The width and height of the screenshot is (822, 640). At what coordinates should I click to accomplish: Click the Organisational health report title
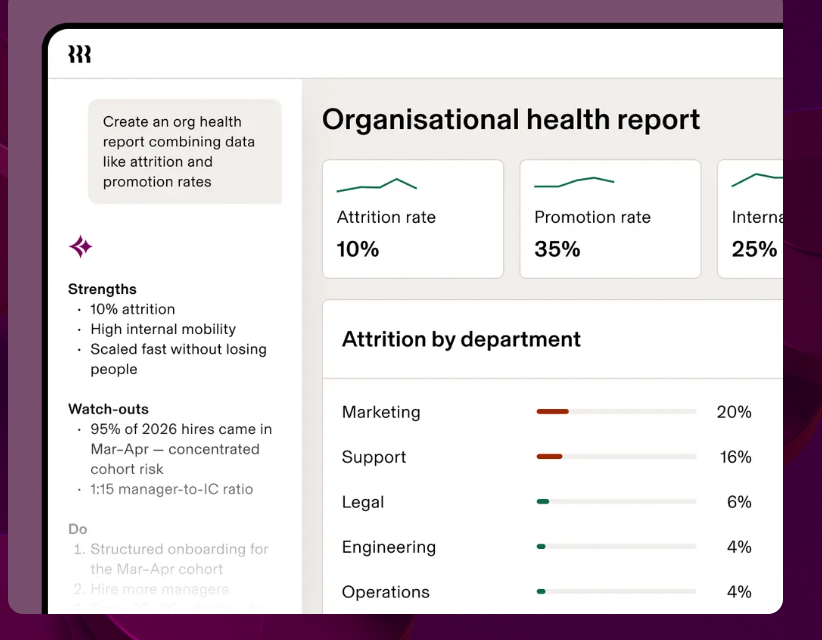click(x=511, y=120)
